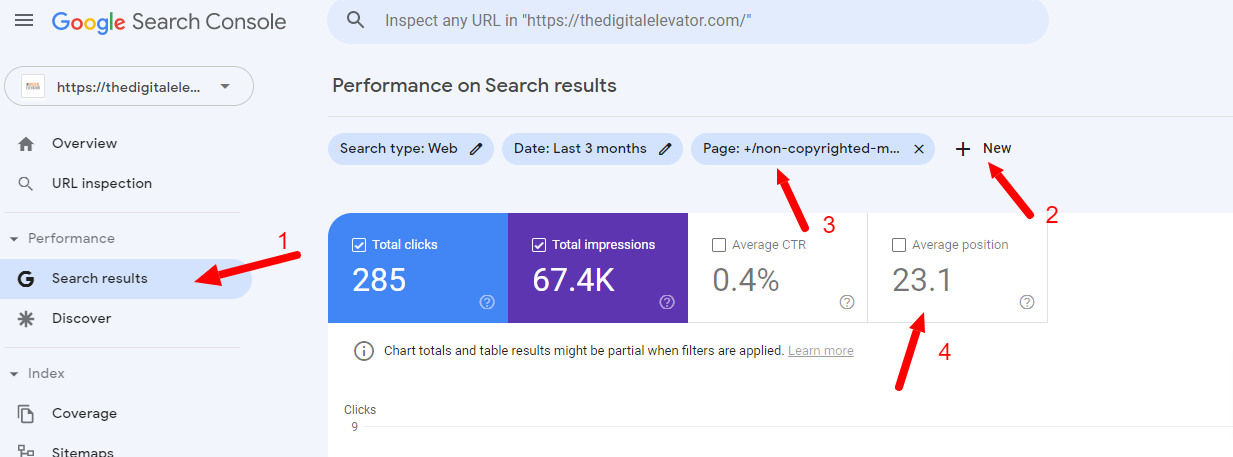The height and width of the screenshot is (457, 1233).
Task: Click the Discover asterisk icon
Action: pyautogui.click(x=26, y=318)
